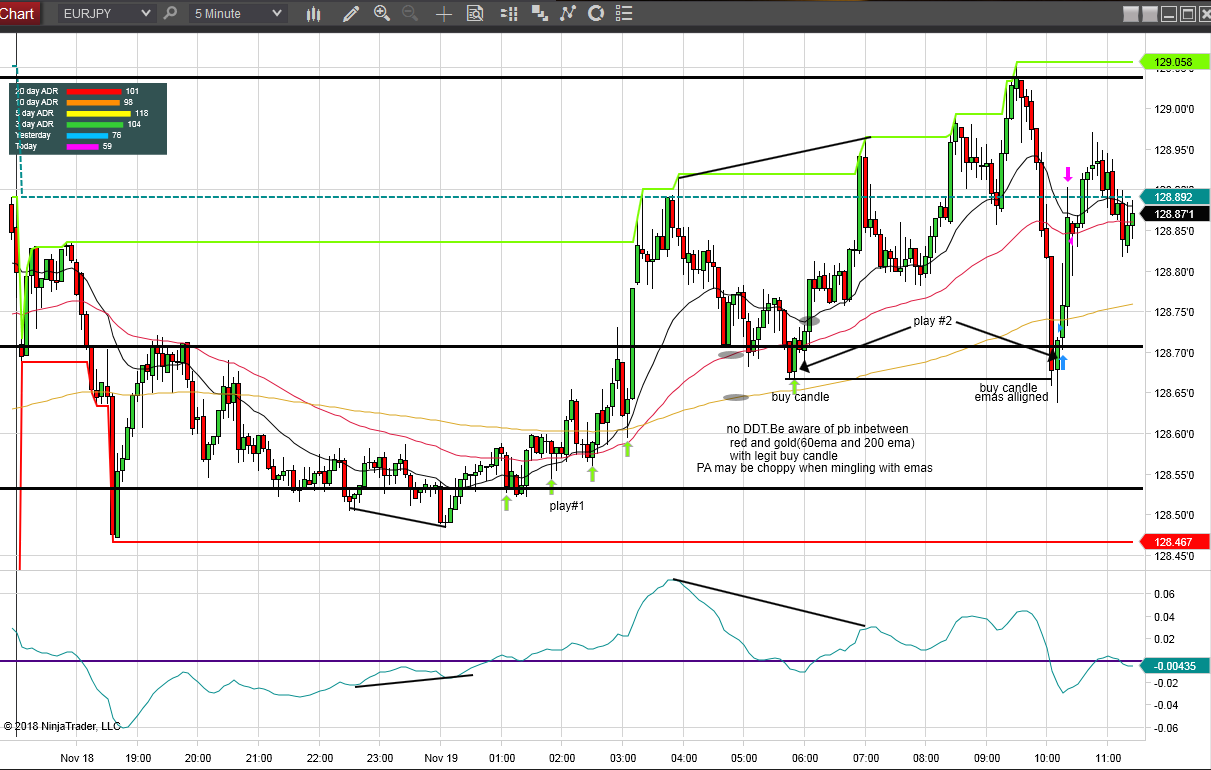Viewport: 1211px width, 770px height.
Task: Click the instrument search magnifier icon
Action: pos(170,14)
